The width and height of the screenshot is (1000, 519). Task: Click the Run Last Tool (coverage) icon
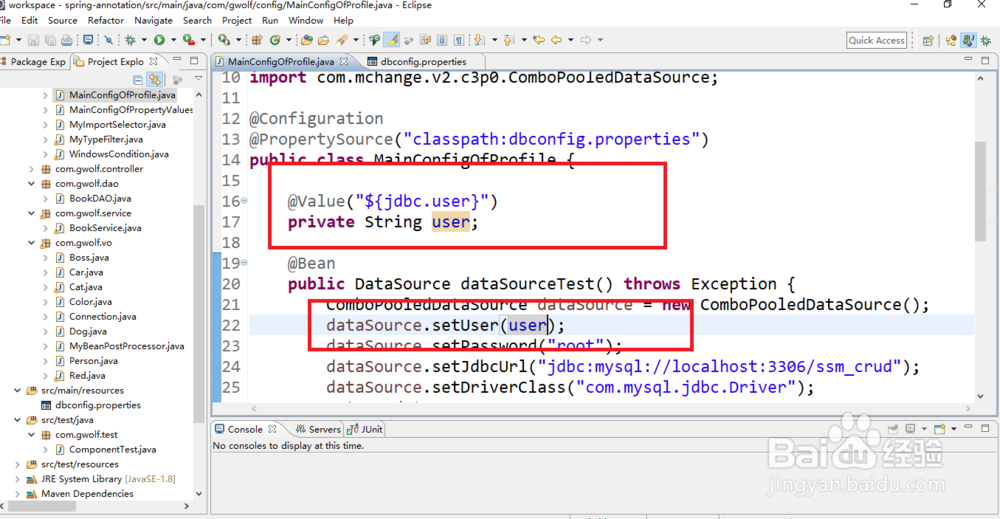189,40
